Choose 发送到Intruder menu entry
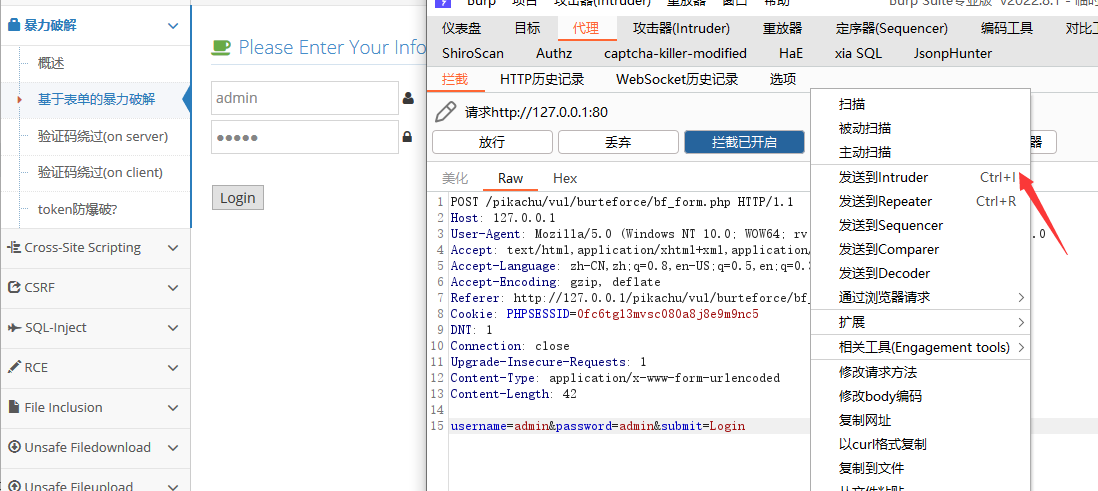 click(920, 177)
